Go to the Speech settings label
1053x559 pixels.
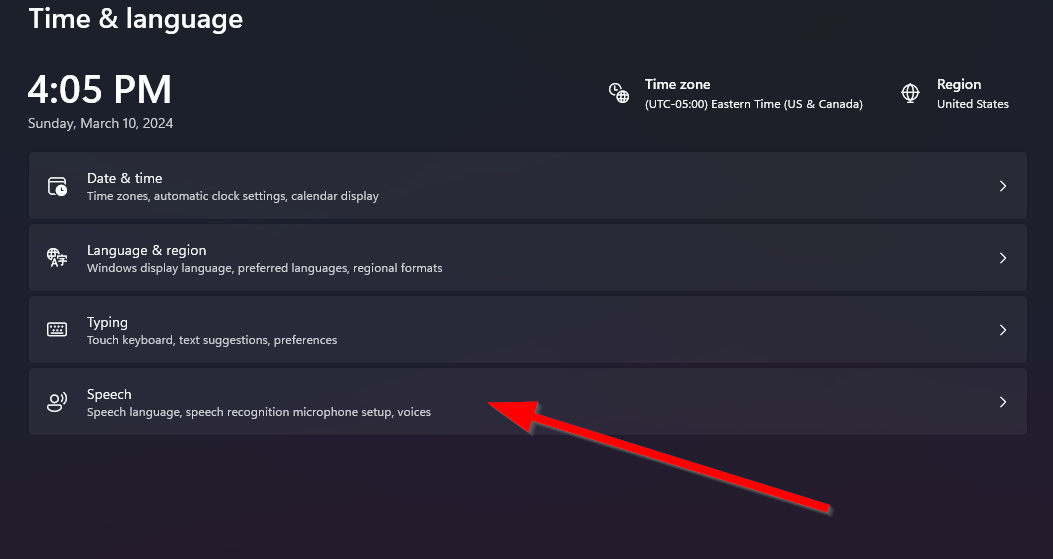pos(109,394)
